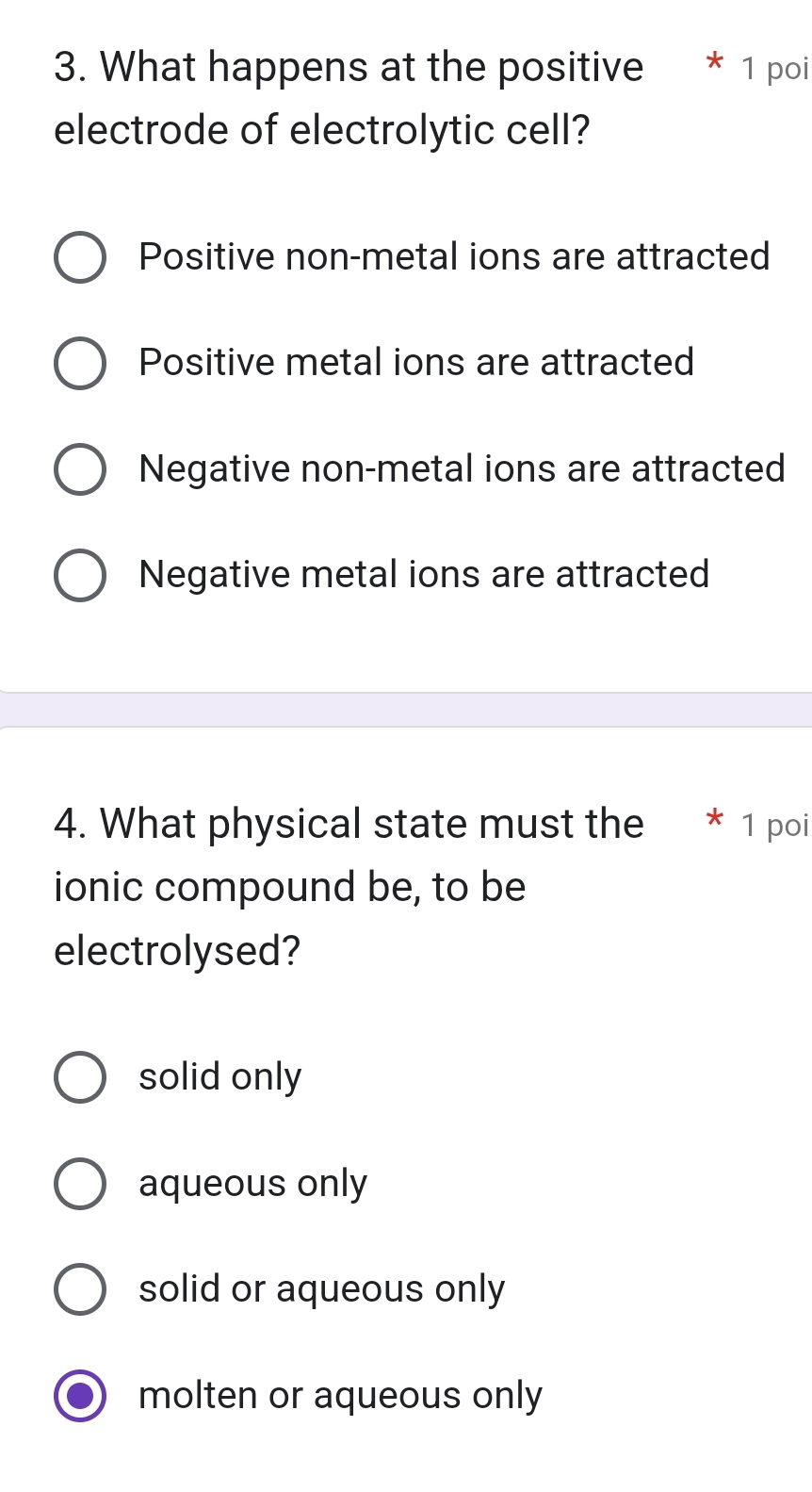Click the 'Negative metal ions are attracted' label text
The width and height of the screenshot is (812, 1492).
[424, 574]
